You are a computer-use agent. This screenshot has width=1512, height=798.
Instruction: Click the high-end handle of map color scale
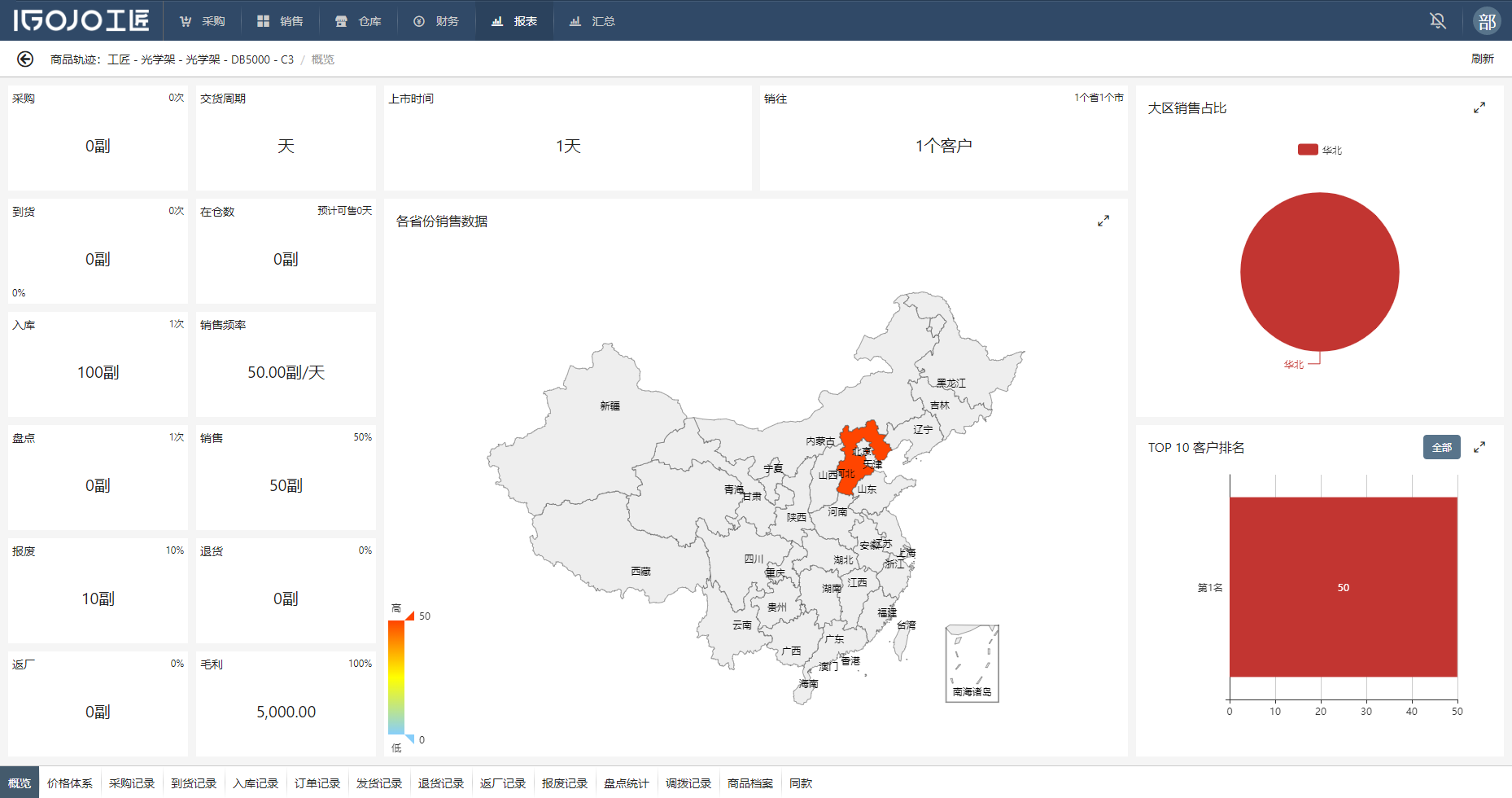pos(410,616)
